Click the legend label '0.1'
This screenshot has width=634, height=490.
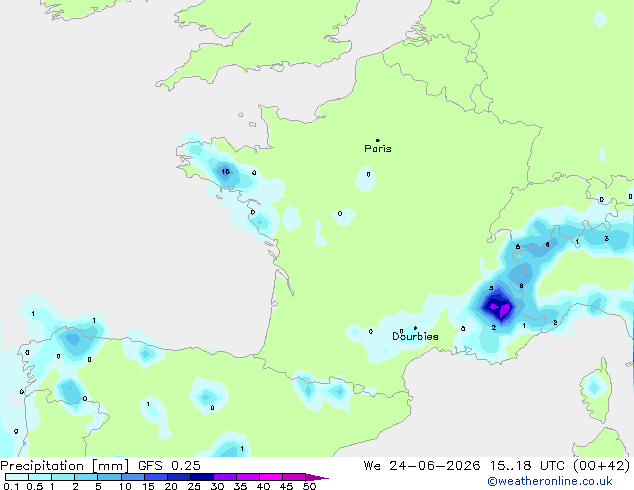pos(11,486)
